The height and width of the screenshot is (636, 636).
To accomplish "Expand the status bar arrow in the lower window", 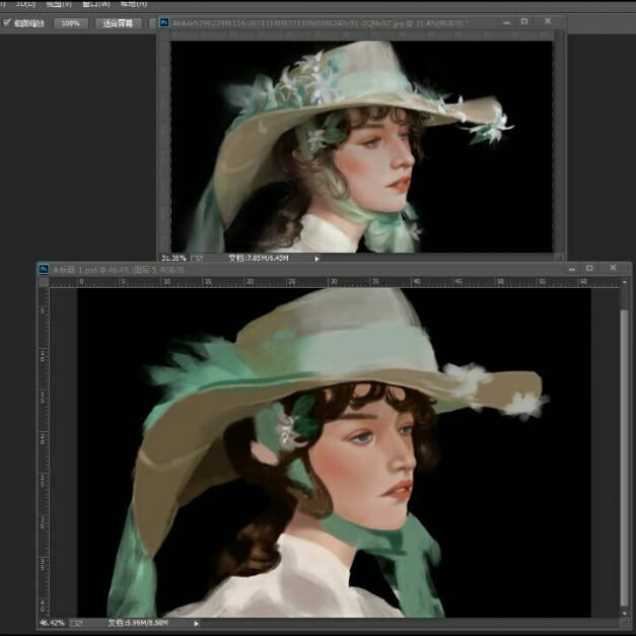I will [196, 623].
